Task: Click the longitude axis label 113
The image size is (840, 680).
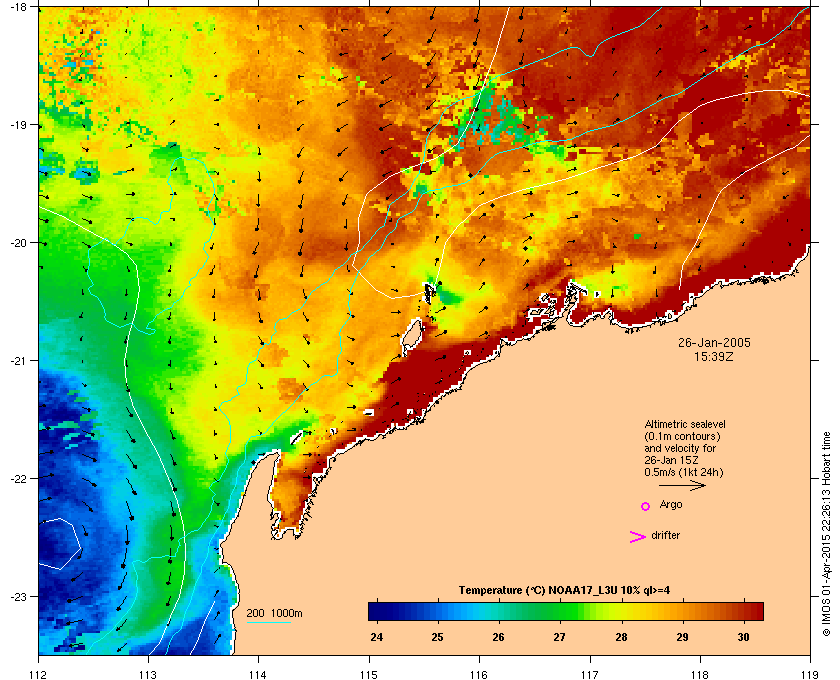Action: [x=148, y=675]
